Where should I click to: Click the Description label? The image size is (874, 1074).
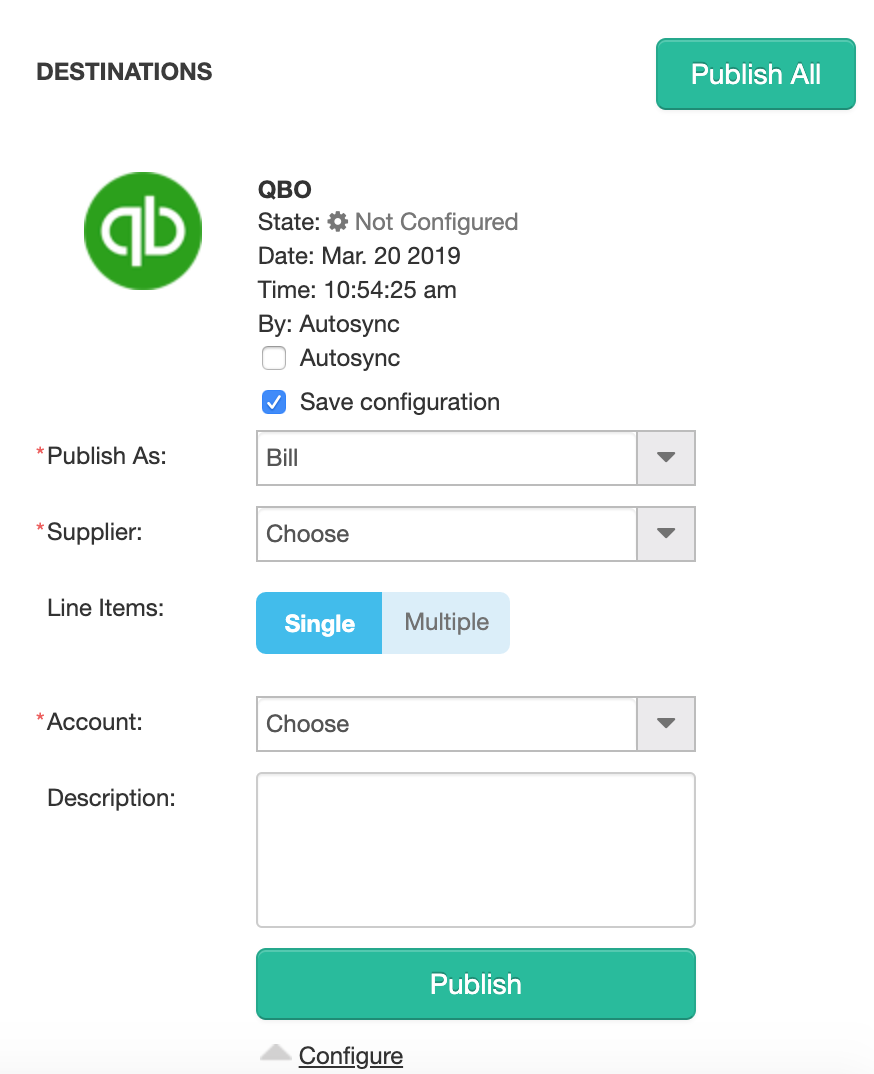(111, 798)
